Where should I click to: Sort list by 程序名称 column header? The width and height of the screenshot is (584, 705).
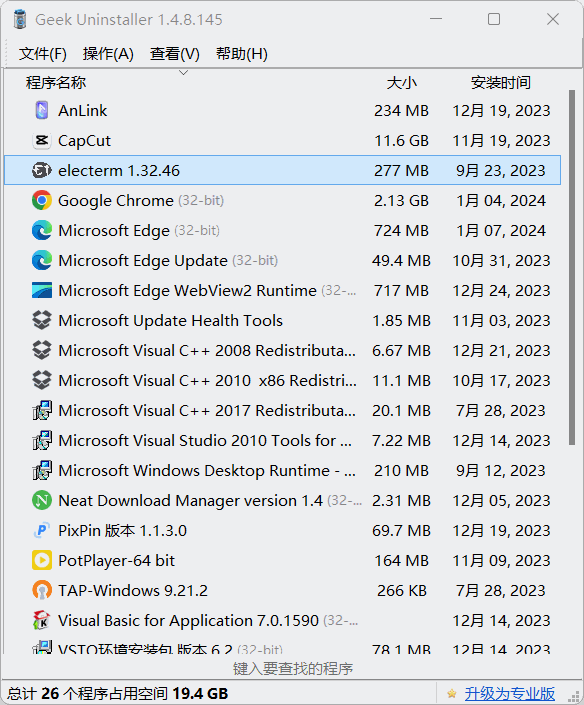(56, 83)
